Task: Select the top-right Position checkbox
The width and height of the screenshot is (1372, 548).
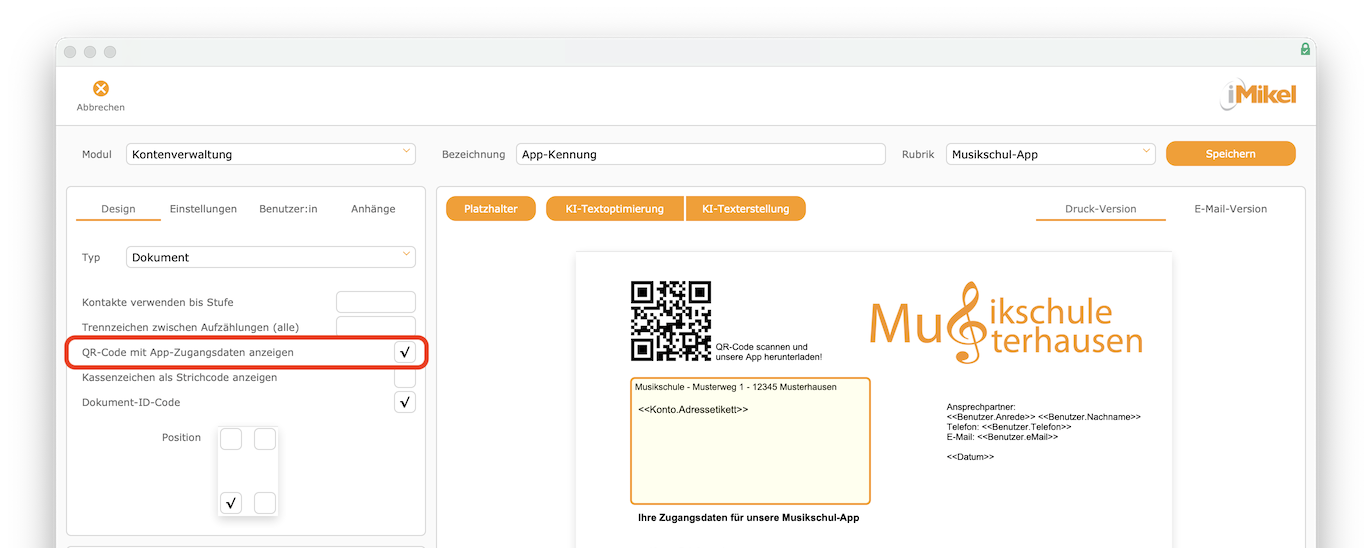Action: point(265,439)
